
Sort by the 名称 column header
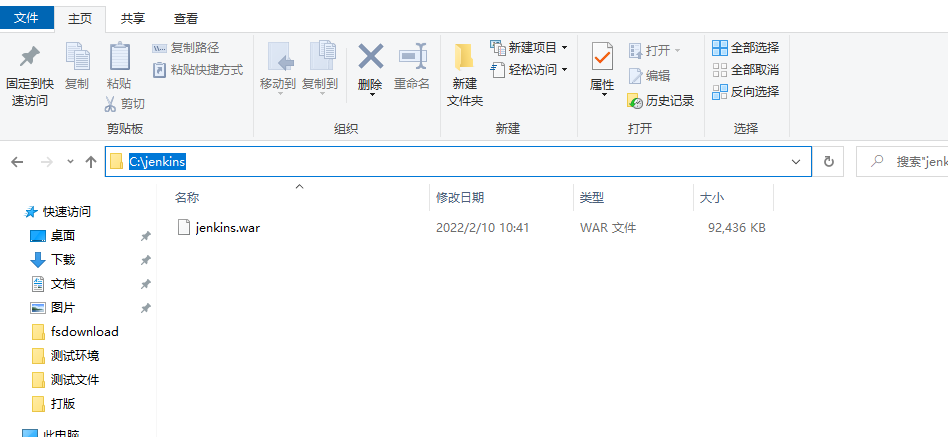(187, 197)
